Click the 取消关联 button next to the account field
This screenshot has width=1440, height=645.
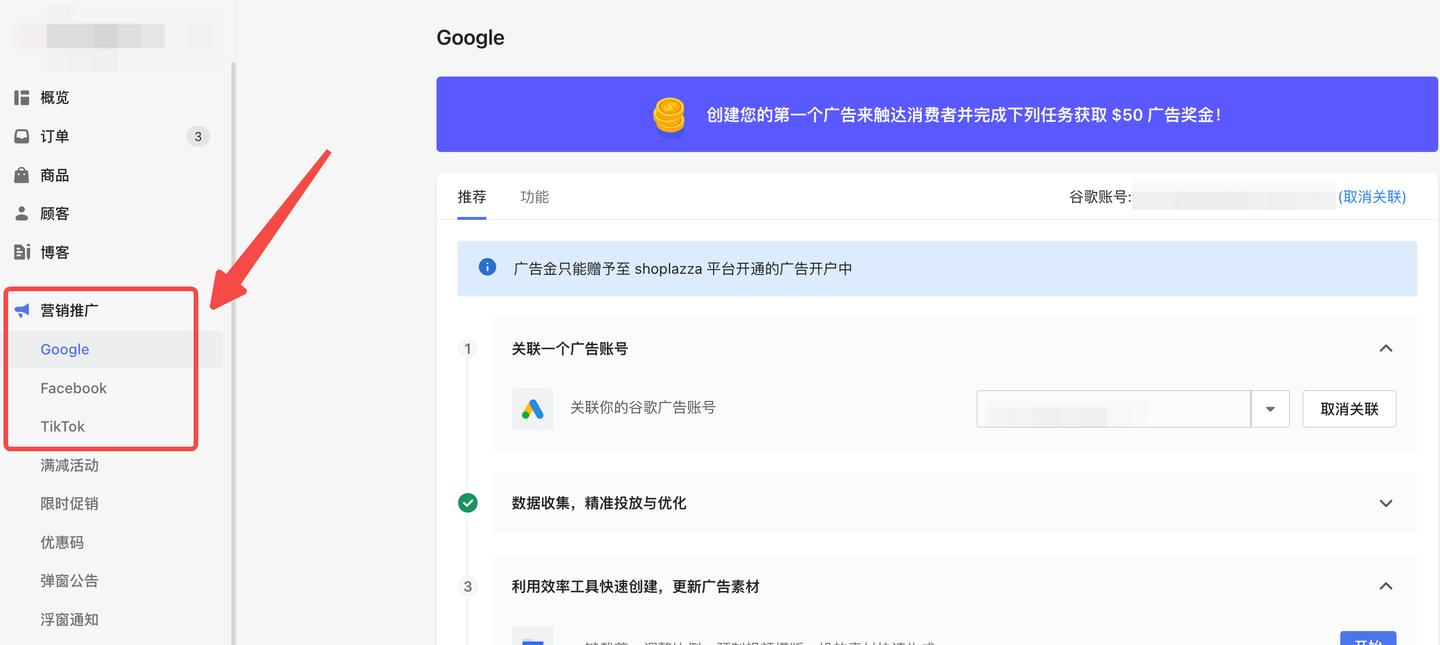tap(1348, 409)
